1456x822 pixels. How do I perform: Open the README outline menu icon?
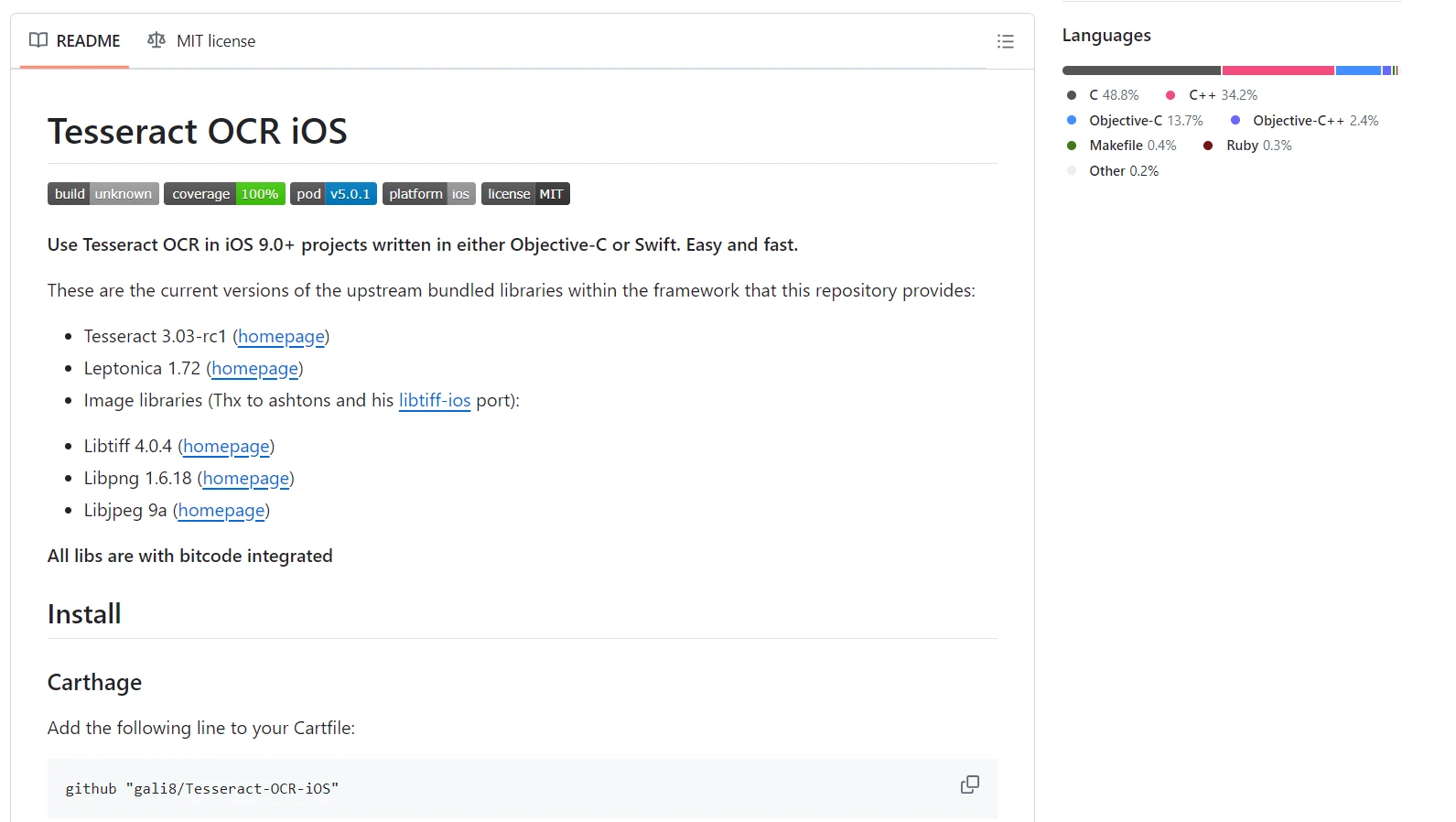[x=1005, y=41]
